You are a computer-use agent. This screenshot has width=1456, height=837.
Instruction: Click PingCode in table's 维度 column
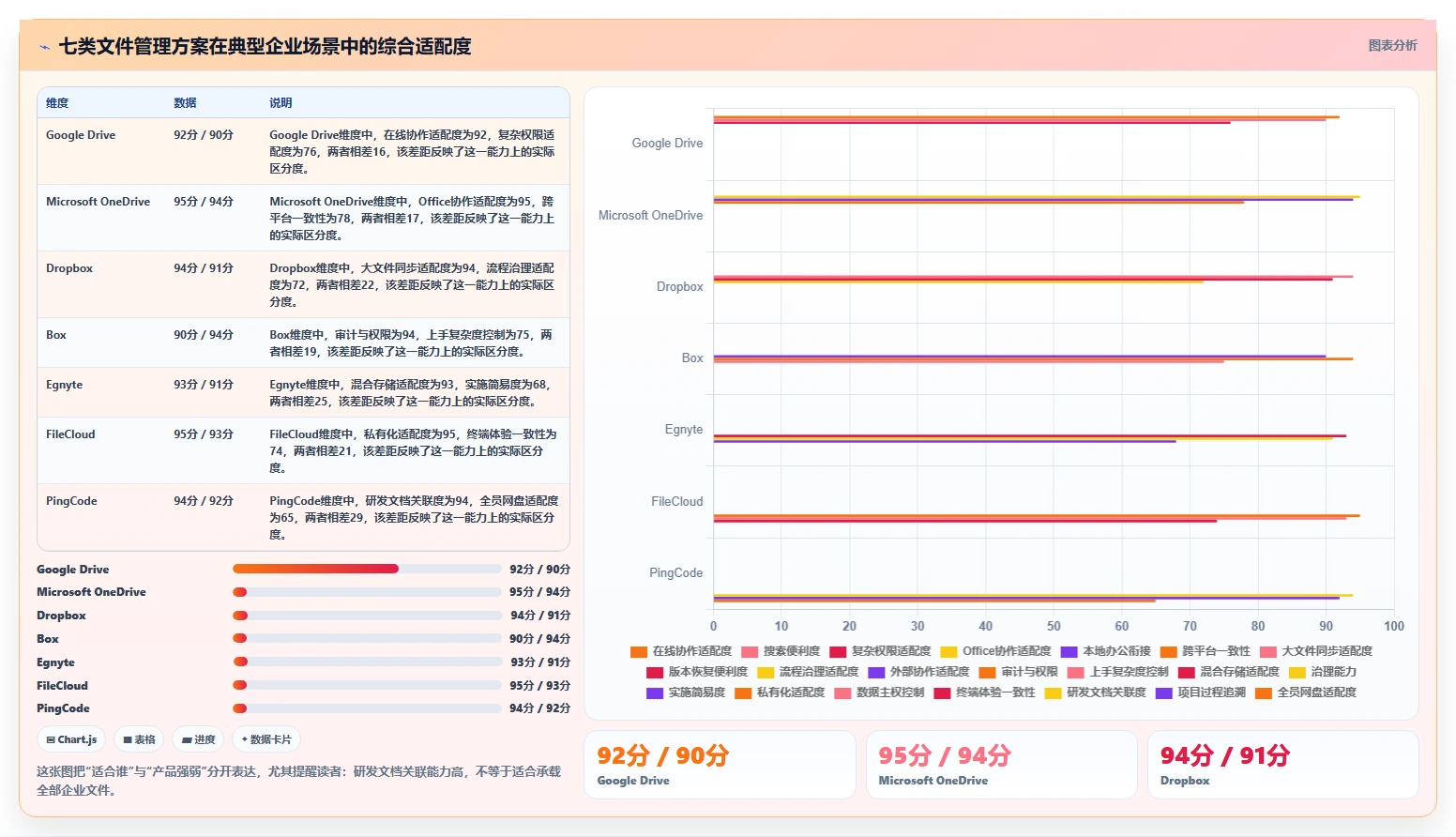coord(71,501)
